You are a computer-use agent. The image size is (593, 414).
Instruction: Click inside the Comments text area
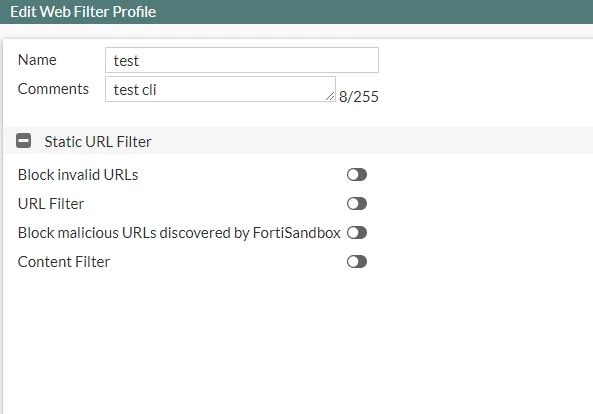220,89
